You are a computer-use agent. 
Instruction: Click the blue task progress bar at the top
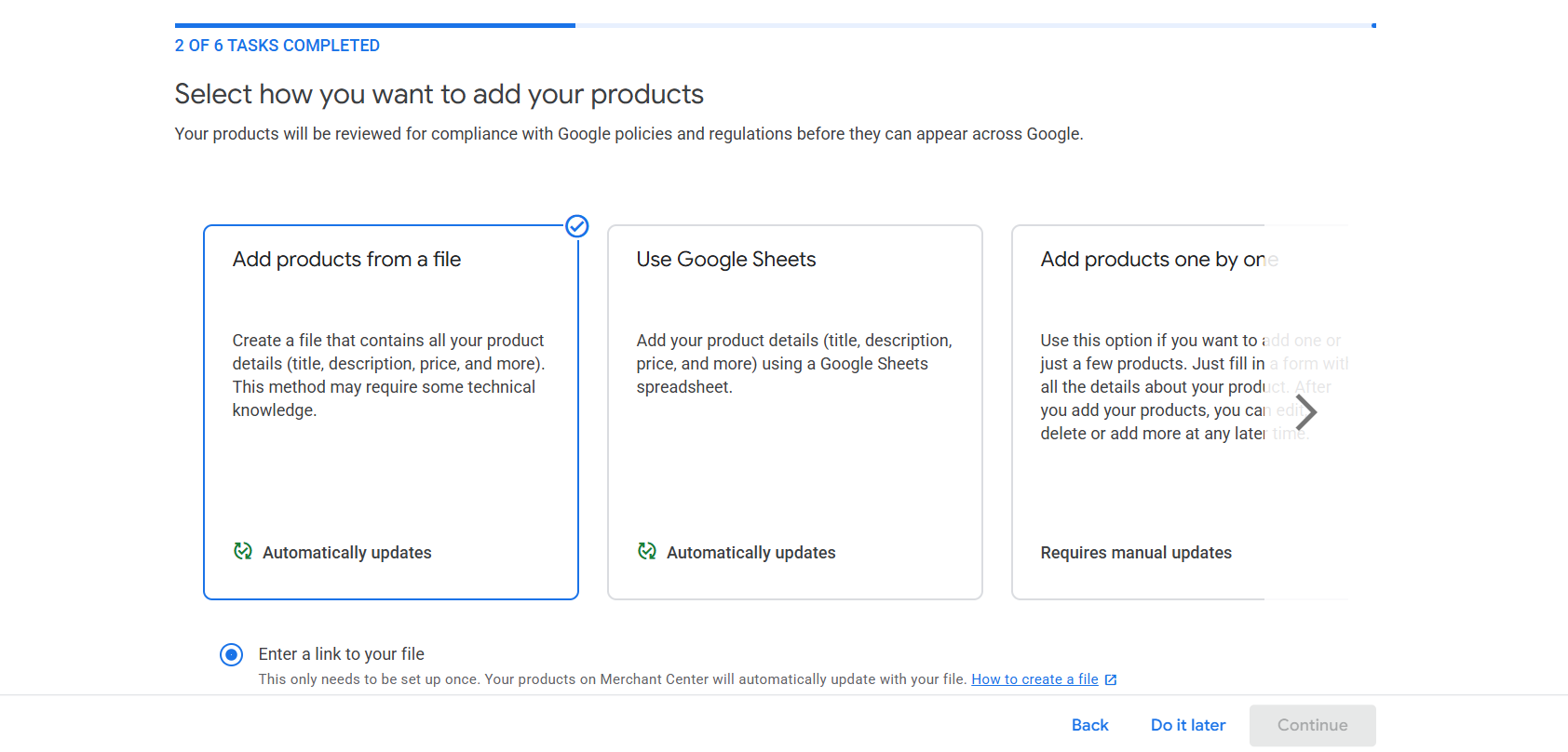coord(374,25)
